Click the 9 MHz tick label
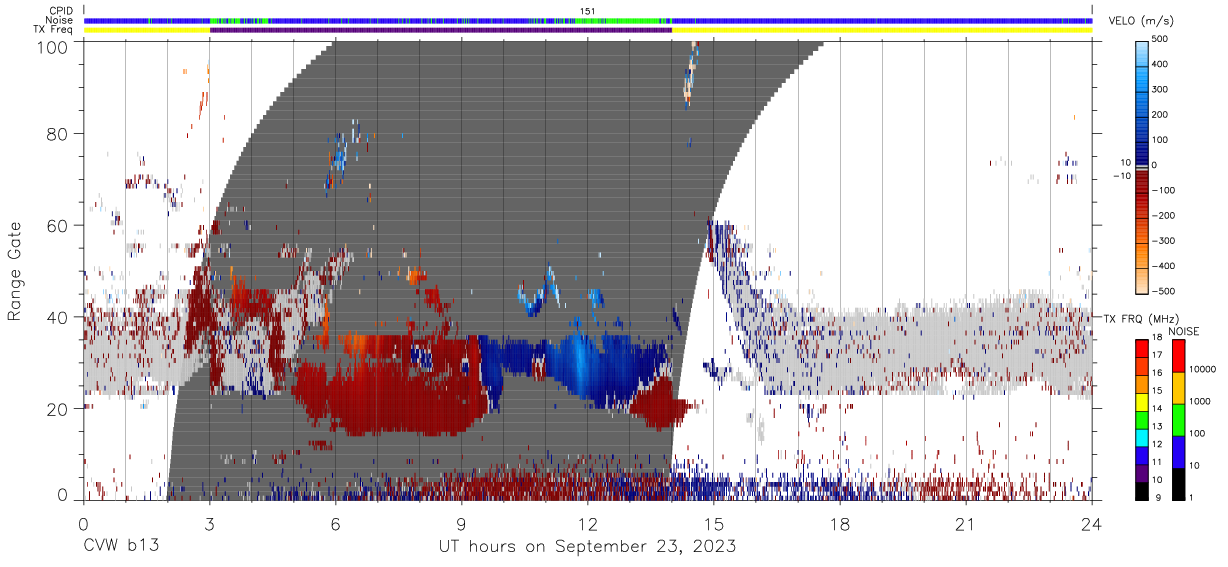This screenshot has width=1228, height=567. click(x=1158, y=498)
